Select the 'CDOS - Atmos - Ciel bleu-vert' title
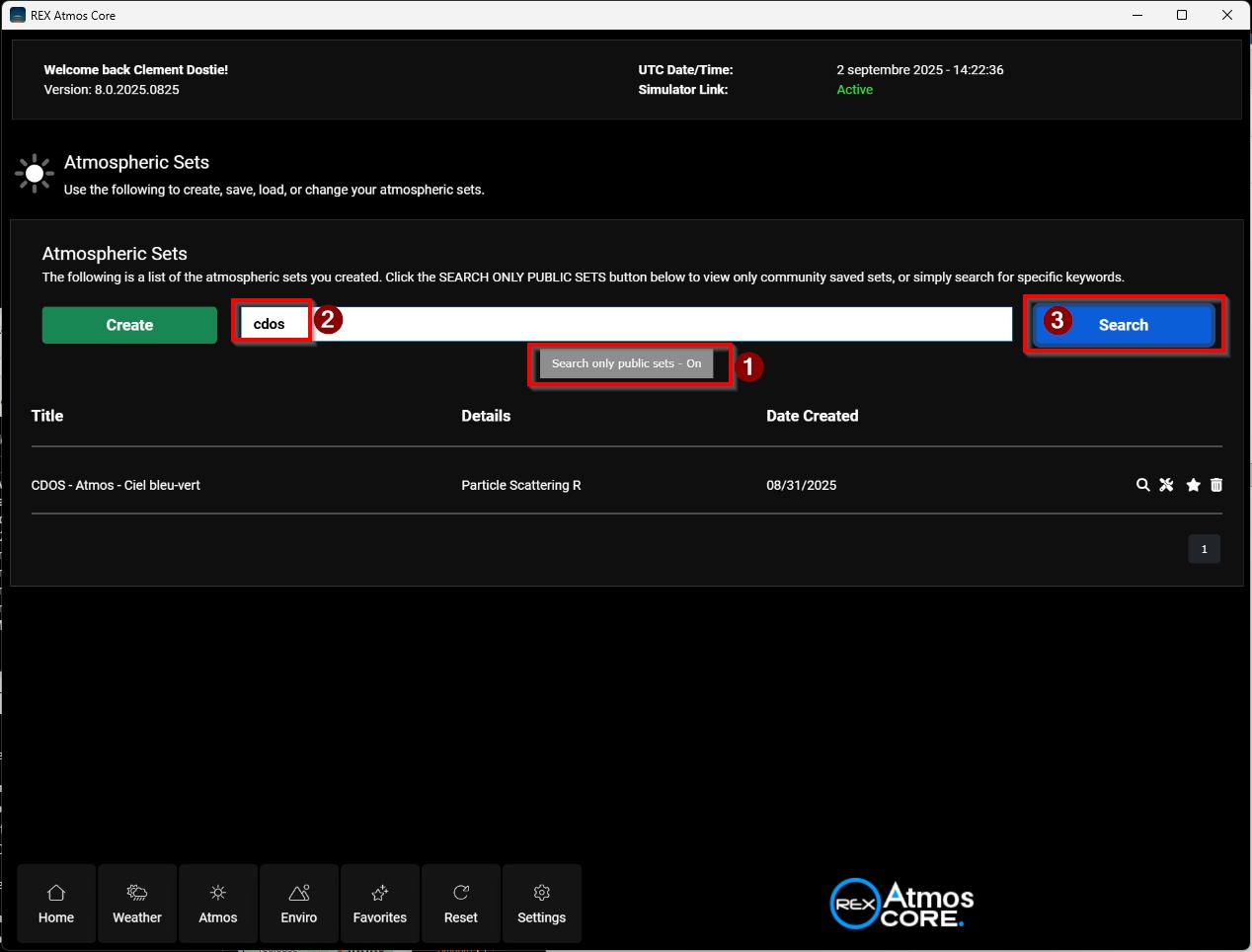 (x=116, y=485)
